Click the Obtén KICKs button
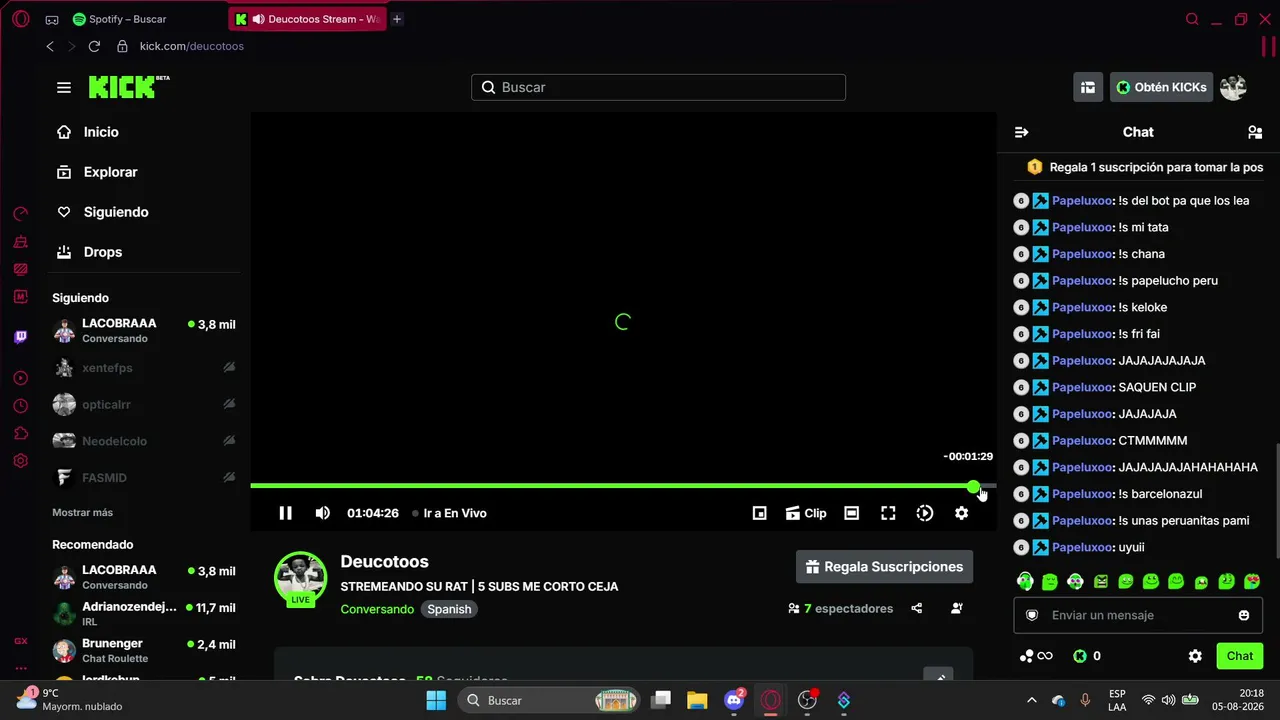This screenshot has width=1280, height=720. point(1161,87)
